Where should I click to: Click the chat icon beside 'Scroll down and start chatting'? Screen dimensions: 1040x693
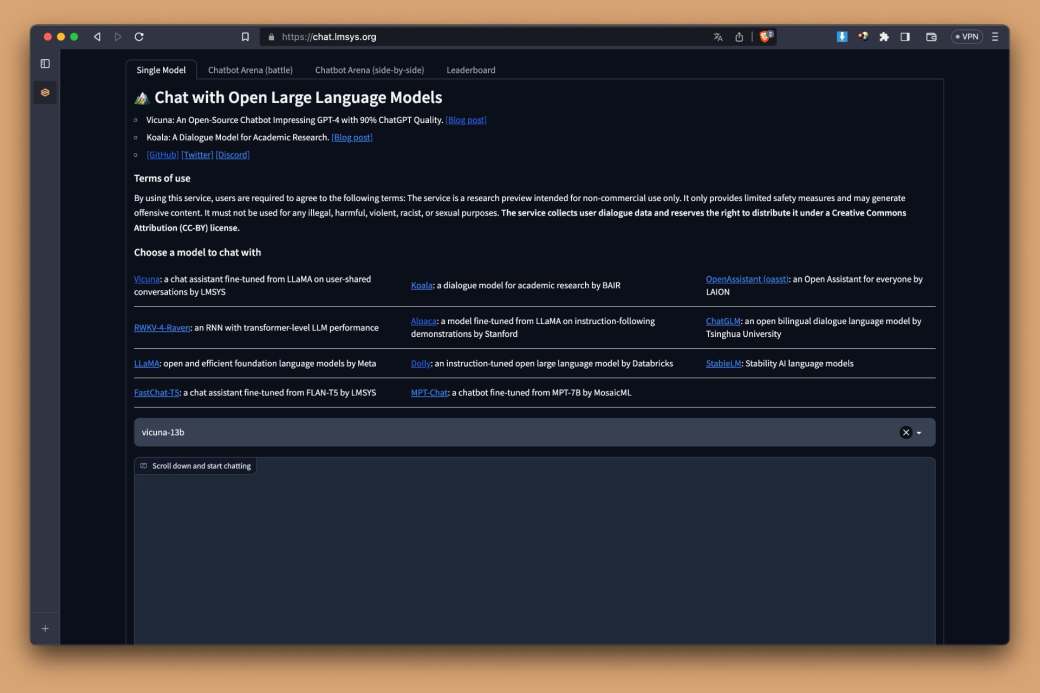coord(143,466)
